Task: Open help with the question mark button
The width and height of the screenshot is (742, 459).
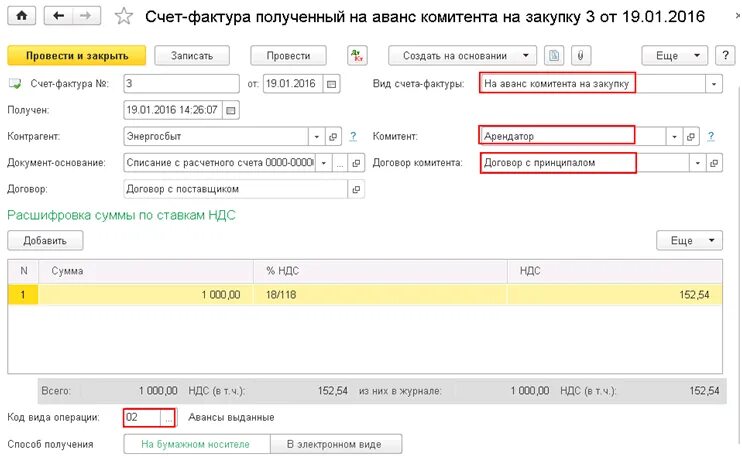Action: (x=725, y=55)
